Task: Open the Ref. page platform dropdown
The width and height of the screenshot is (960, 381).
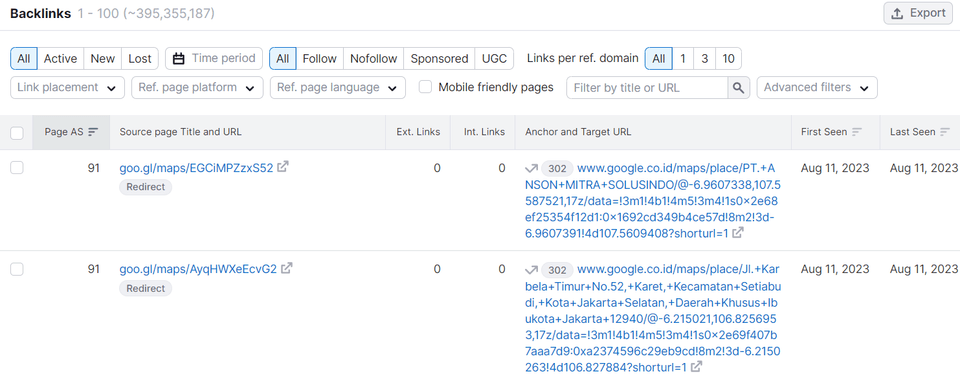Action: [197, 88]
